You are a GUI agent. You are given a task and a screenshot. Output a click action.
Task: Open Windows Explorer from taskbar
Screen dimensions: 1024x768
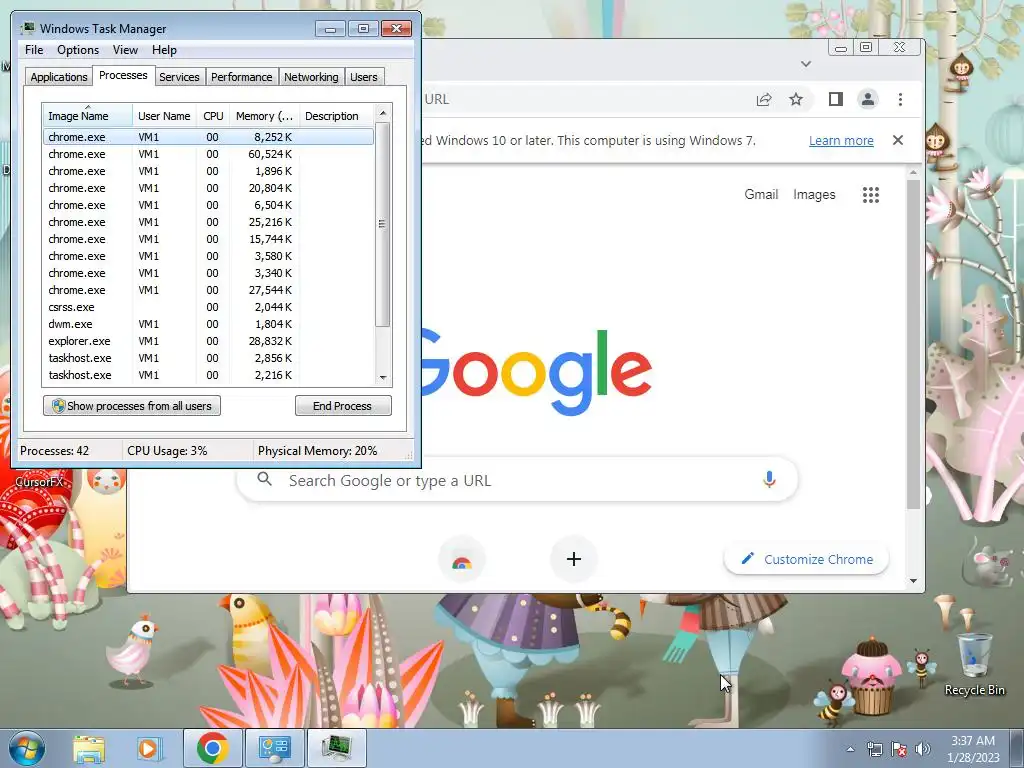(89, 748)
